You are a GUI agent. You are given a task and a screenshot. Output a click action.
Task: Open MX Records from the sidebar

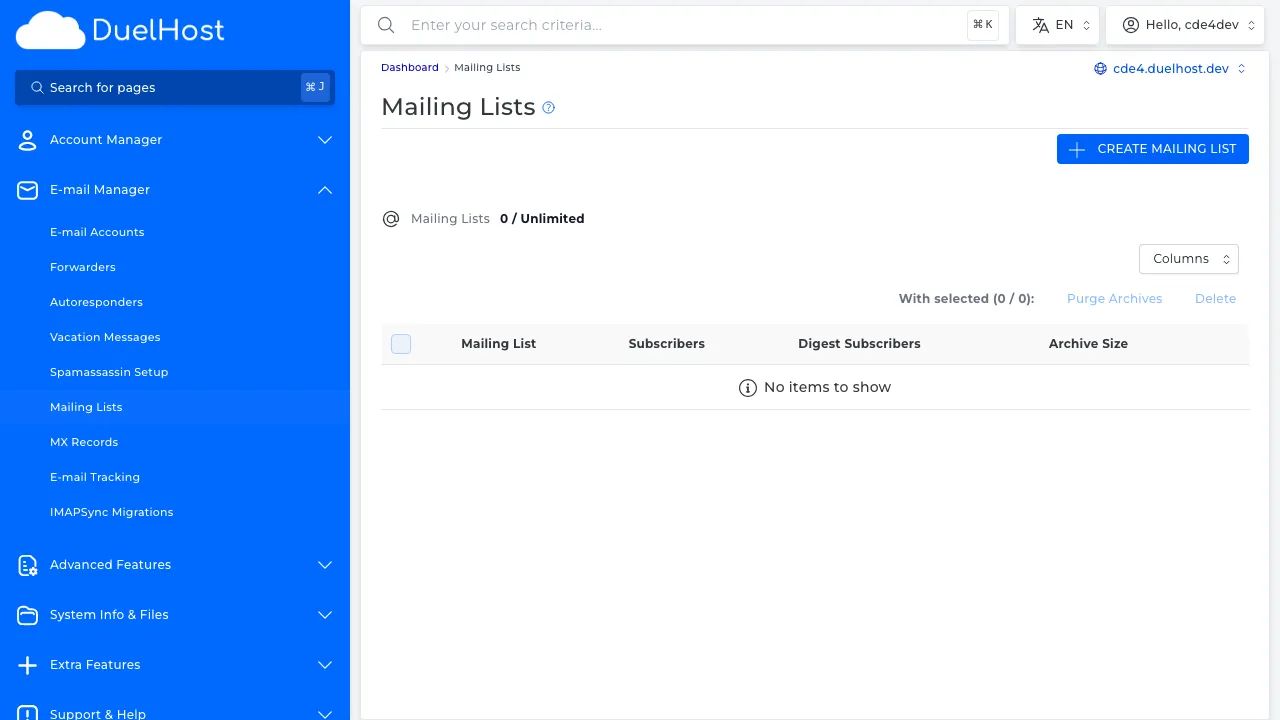(x=84, y=442)
